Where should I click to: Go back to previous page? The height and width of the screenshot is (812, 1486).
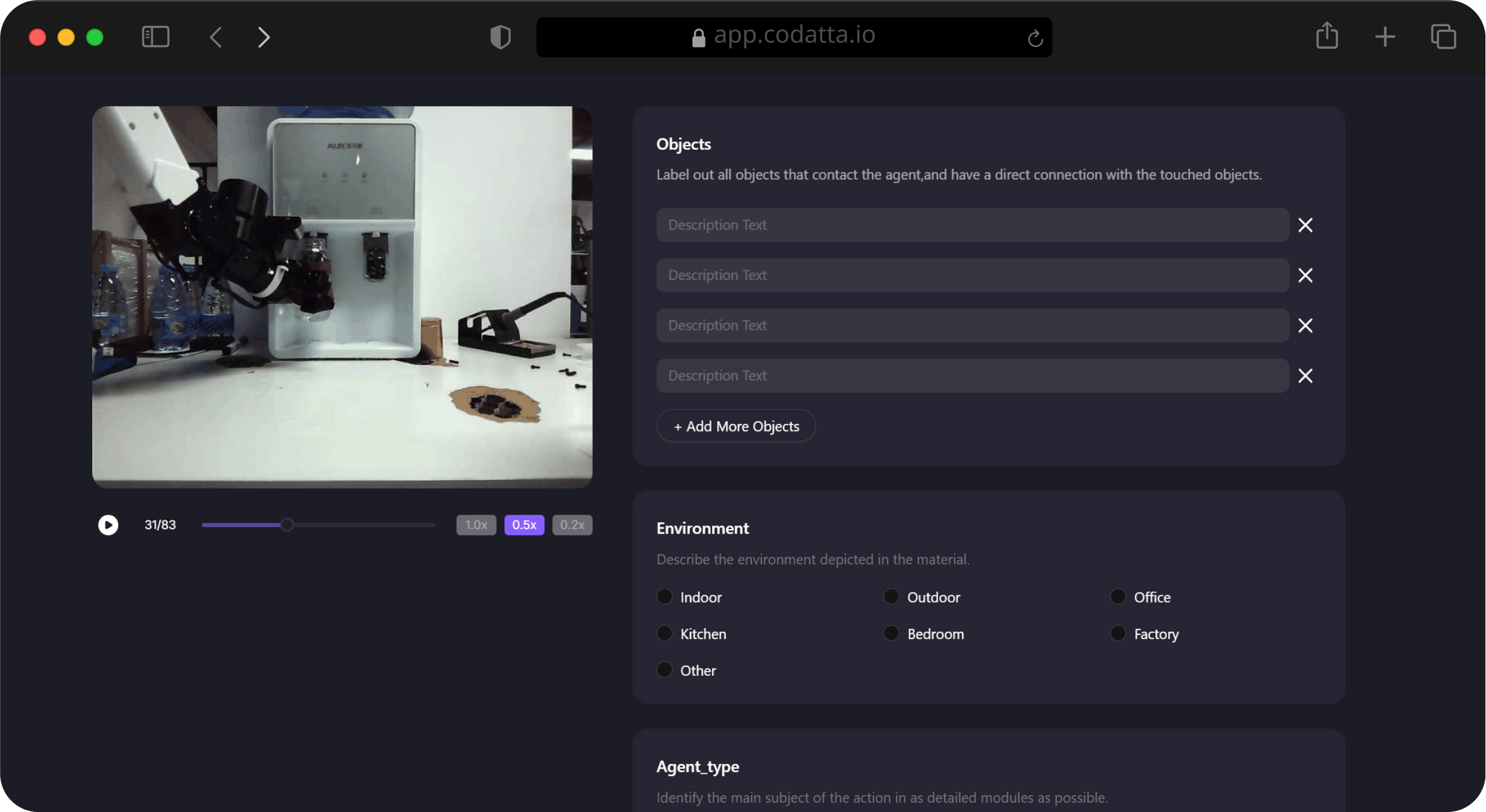click(216, 37)
